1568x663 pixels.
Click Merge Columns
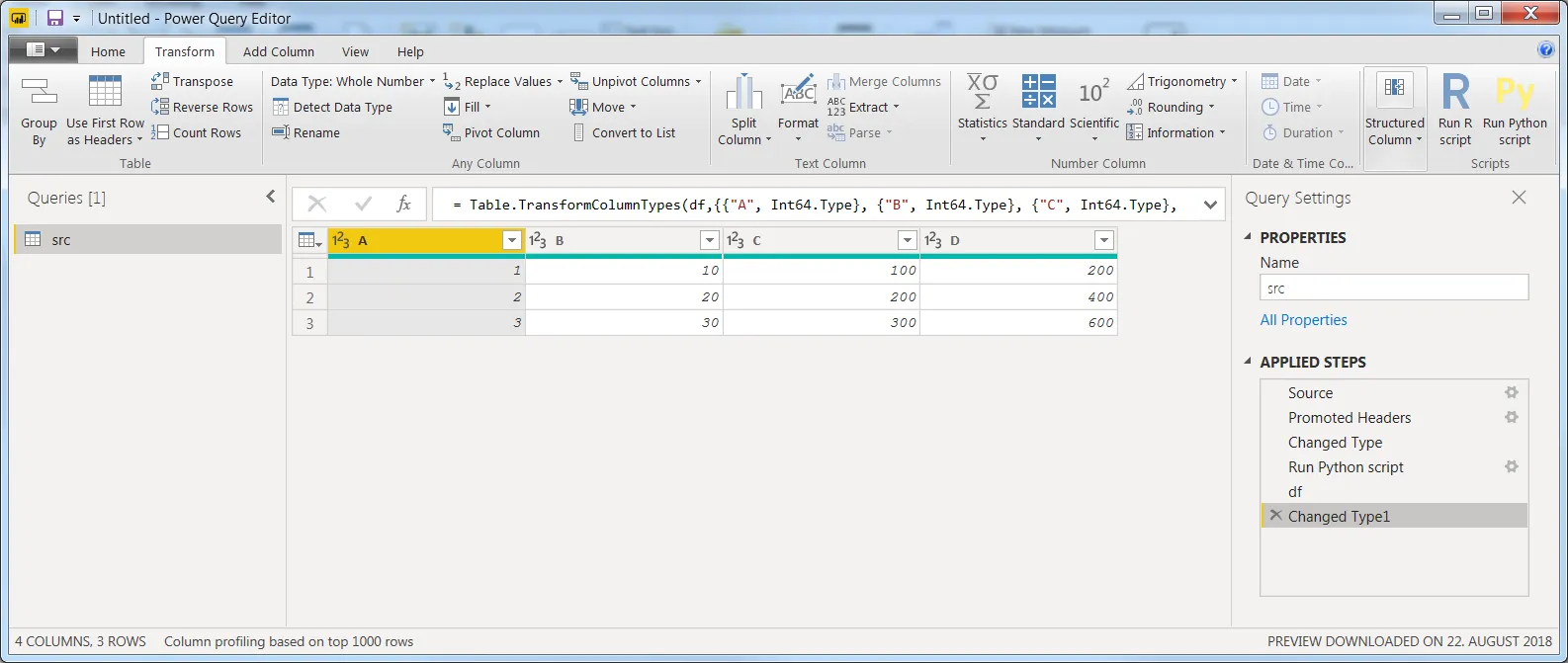point(884,81)
